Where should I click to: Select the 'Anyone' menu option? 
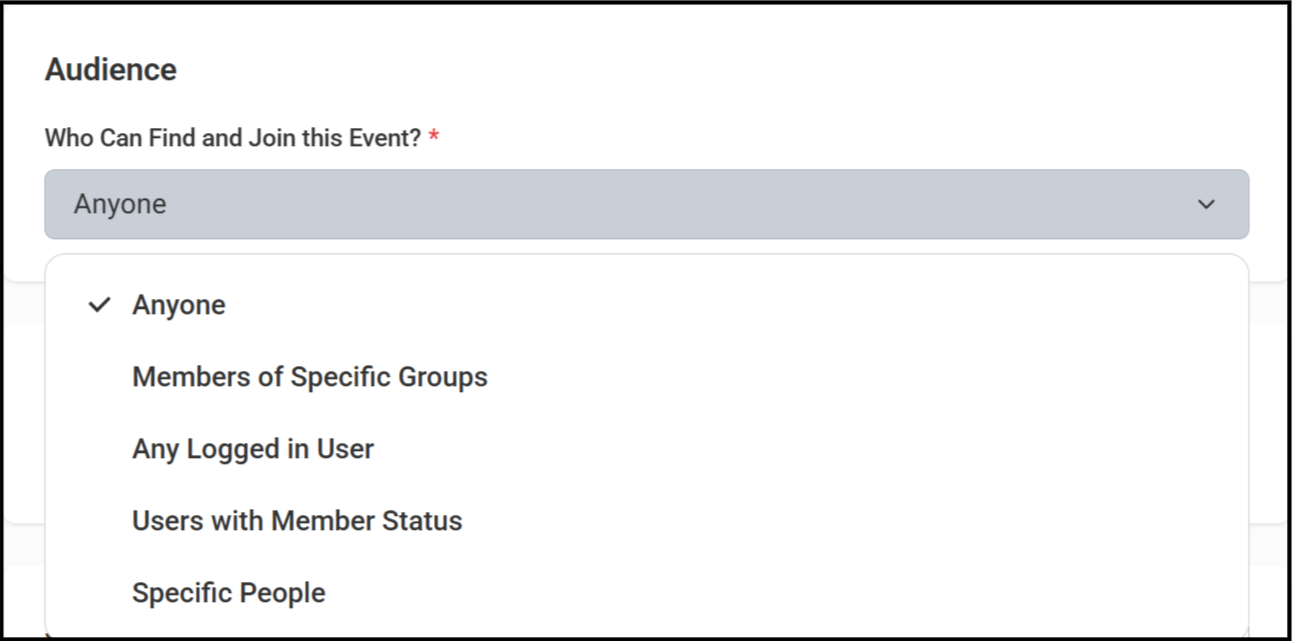pyautogui.click(x=179, y=305)
